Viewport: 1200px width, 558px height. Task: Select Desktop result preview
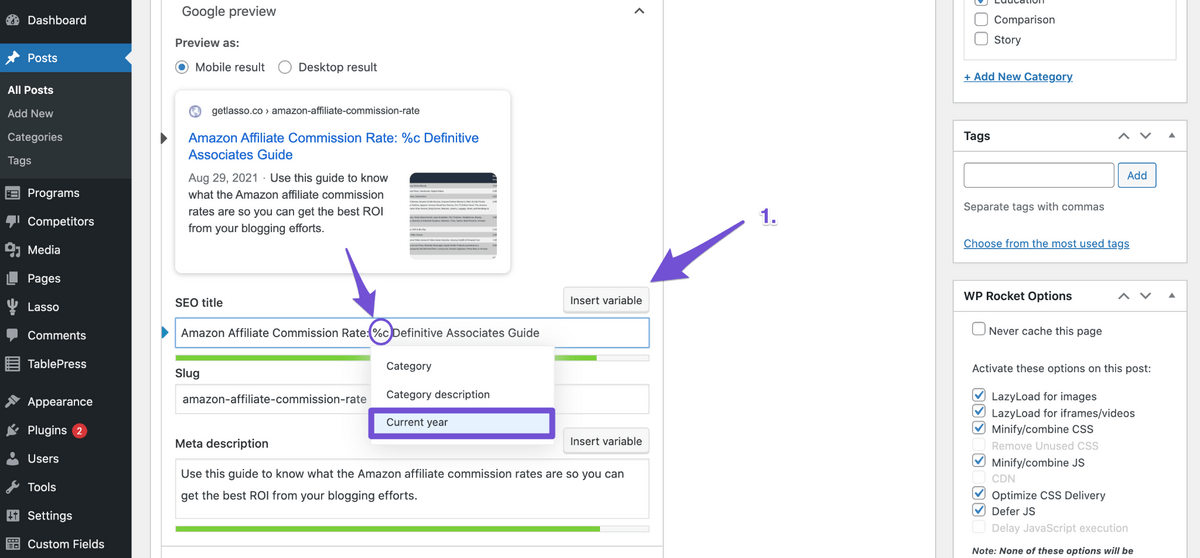coord(285,67)
